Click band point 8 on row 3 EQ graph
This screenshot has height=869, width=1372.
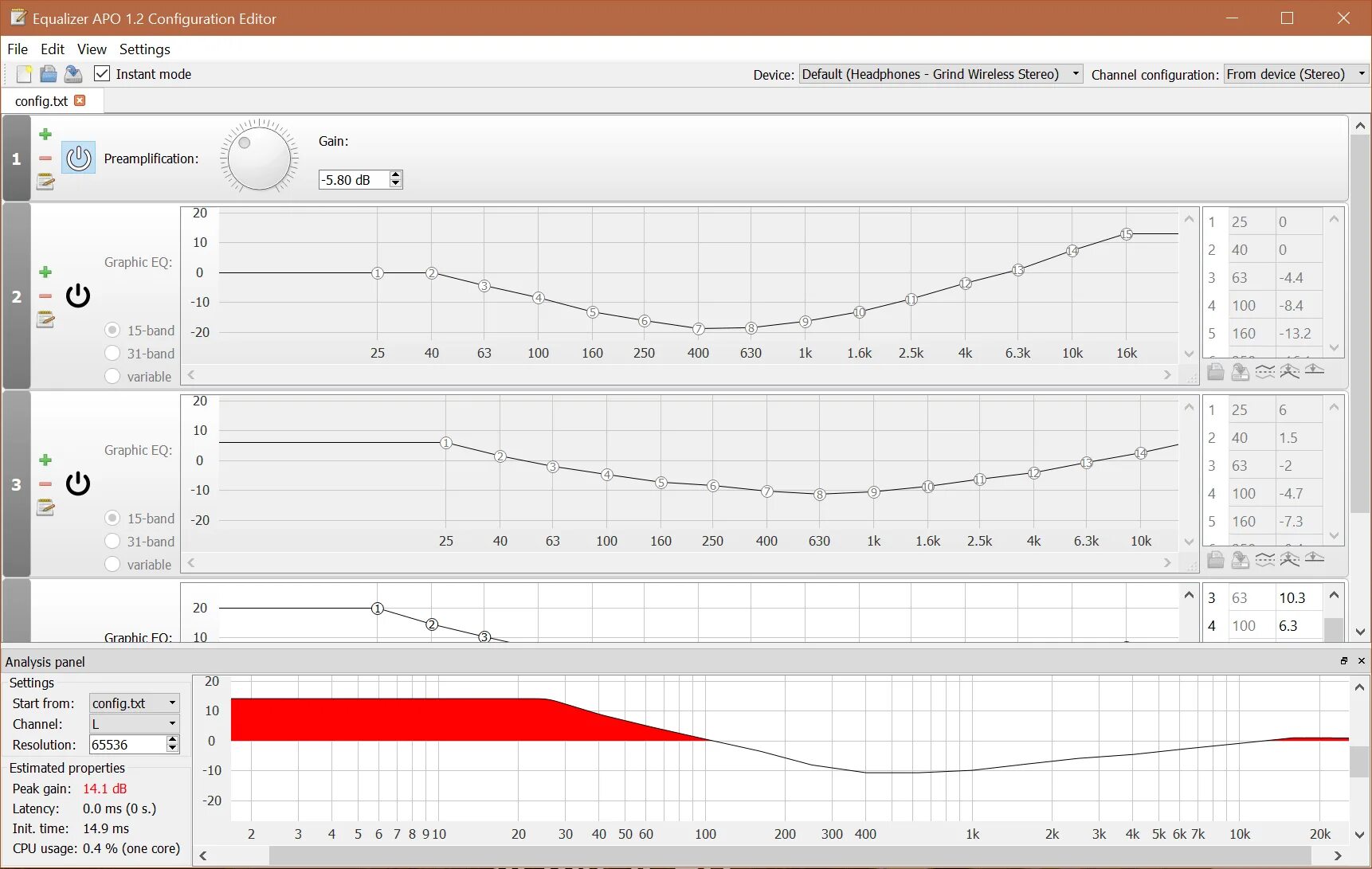(819, 495)
